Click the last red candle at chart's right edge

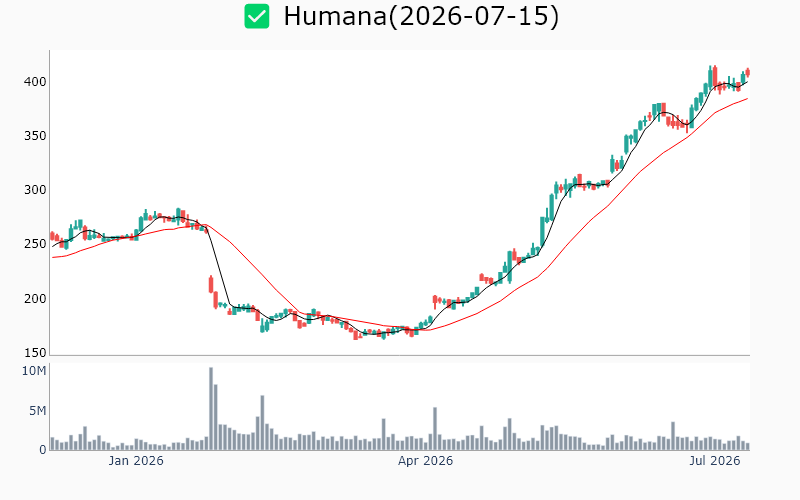pos(747,72)
